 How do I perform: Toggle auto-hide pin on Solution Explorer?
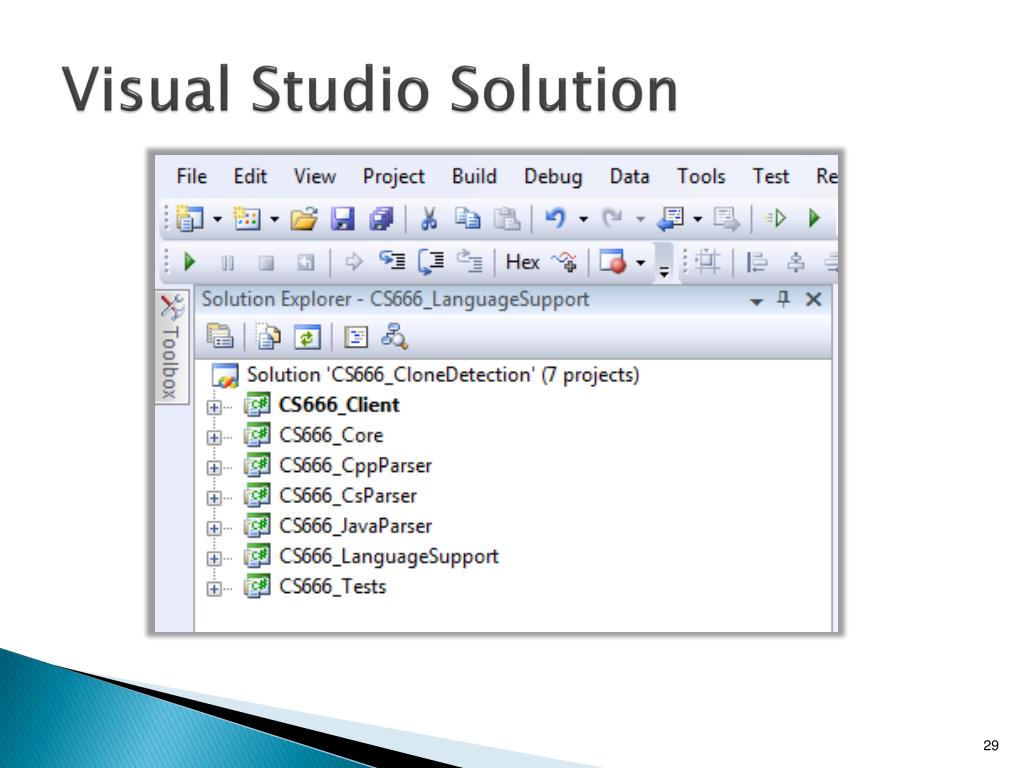point(783,299)
